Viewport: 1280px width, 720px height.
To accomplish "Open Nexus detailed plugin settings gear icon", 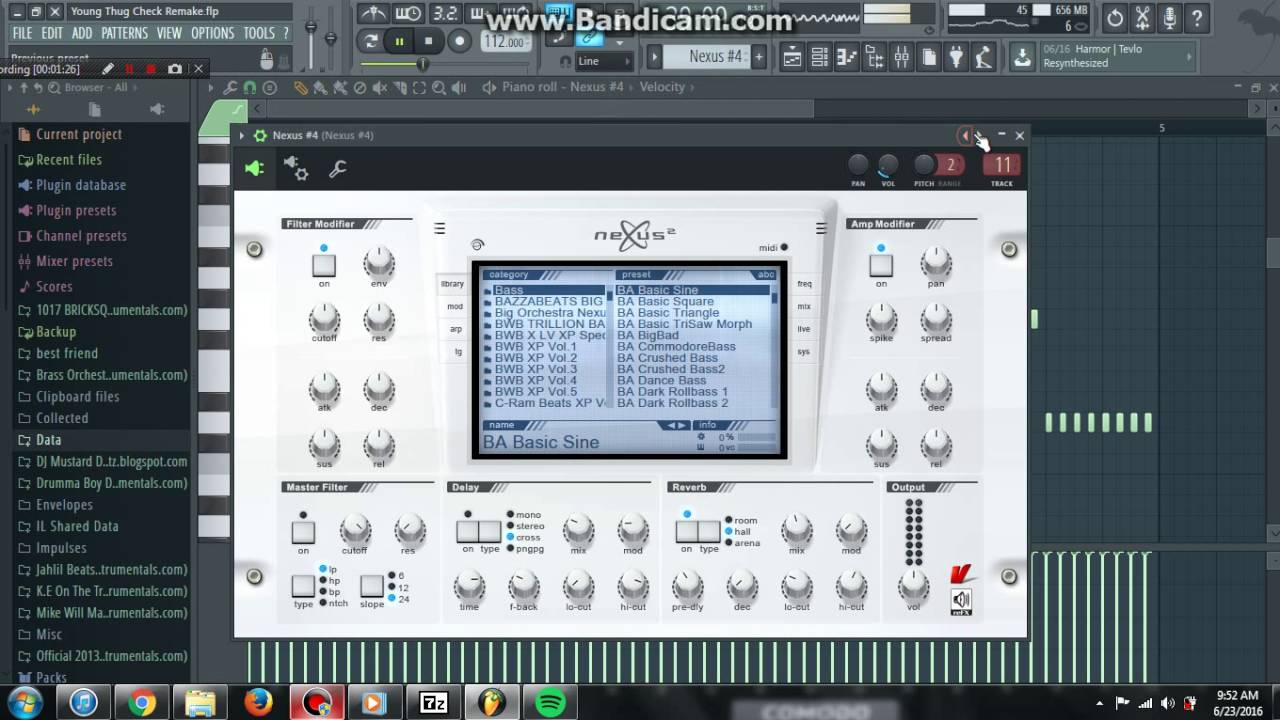I will click(x=296, y=169).
